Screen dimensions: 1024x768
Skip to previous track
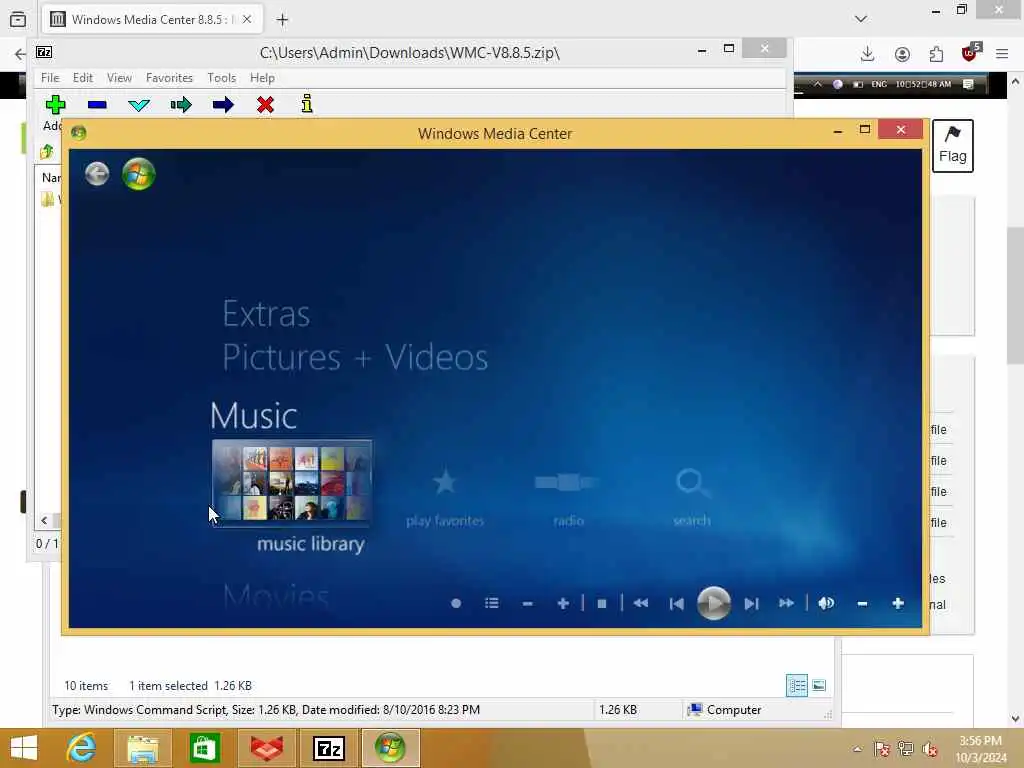tap(677, 603)
